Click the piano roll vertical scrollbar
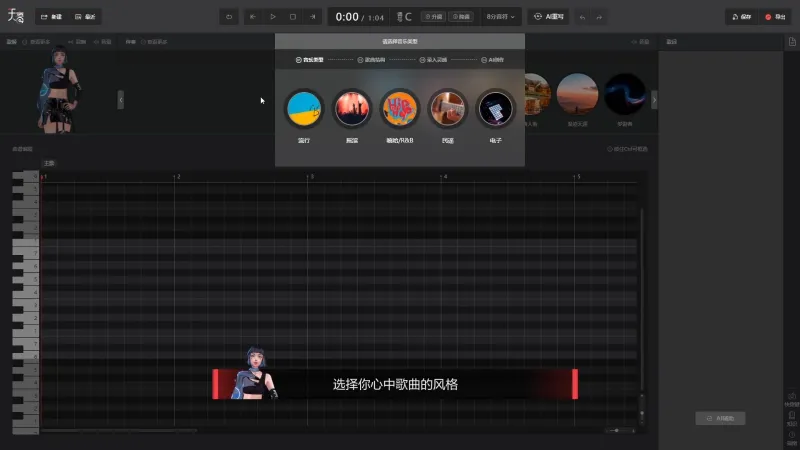800x450 pixels. pos(642,298)
